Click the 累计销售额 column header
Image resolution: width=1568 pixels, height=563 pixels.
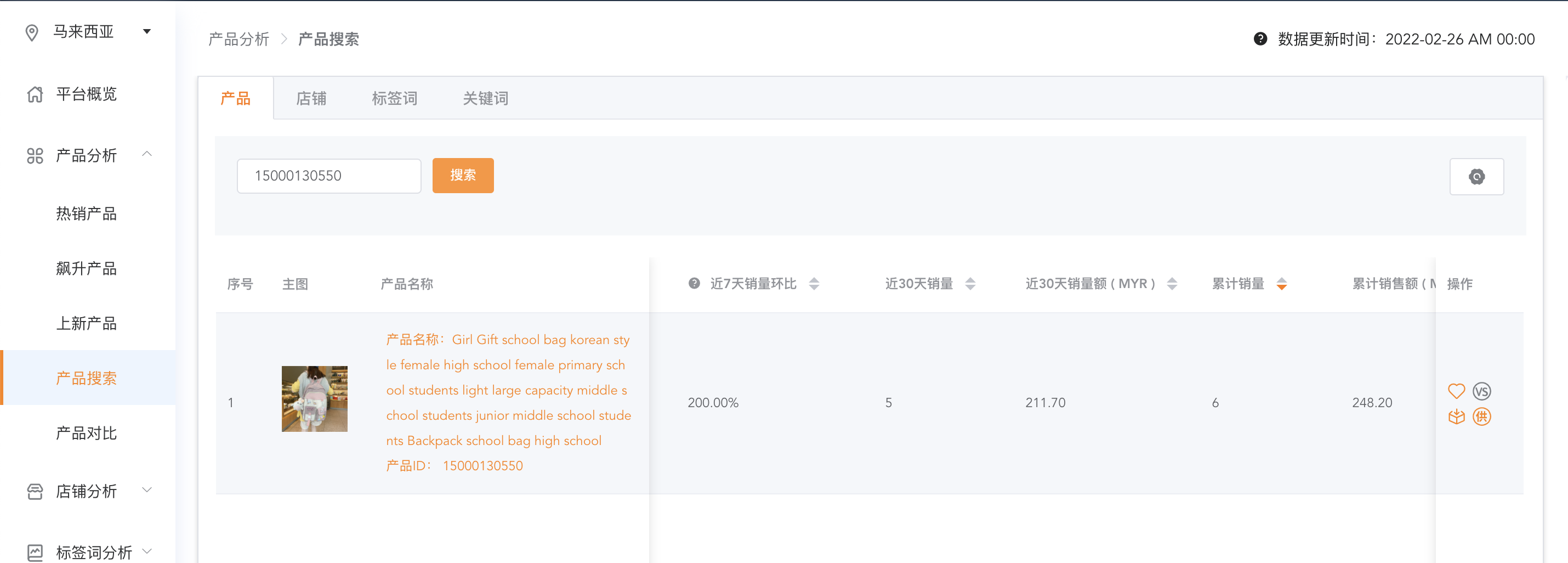(x=1393, y=284)
